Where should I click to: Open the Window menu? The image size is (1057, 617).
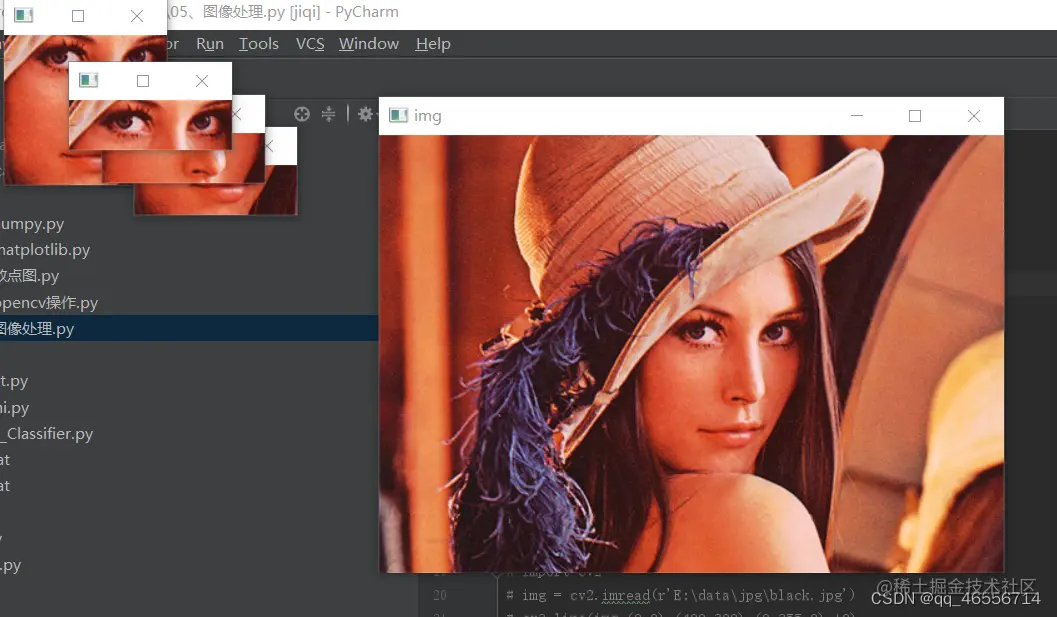(x=369, y=44)
